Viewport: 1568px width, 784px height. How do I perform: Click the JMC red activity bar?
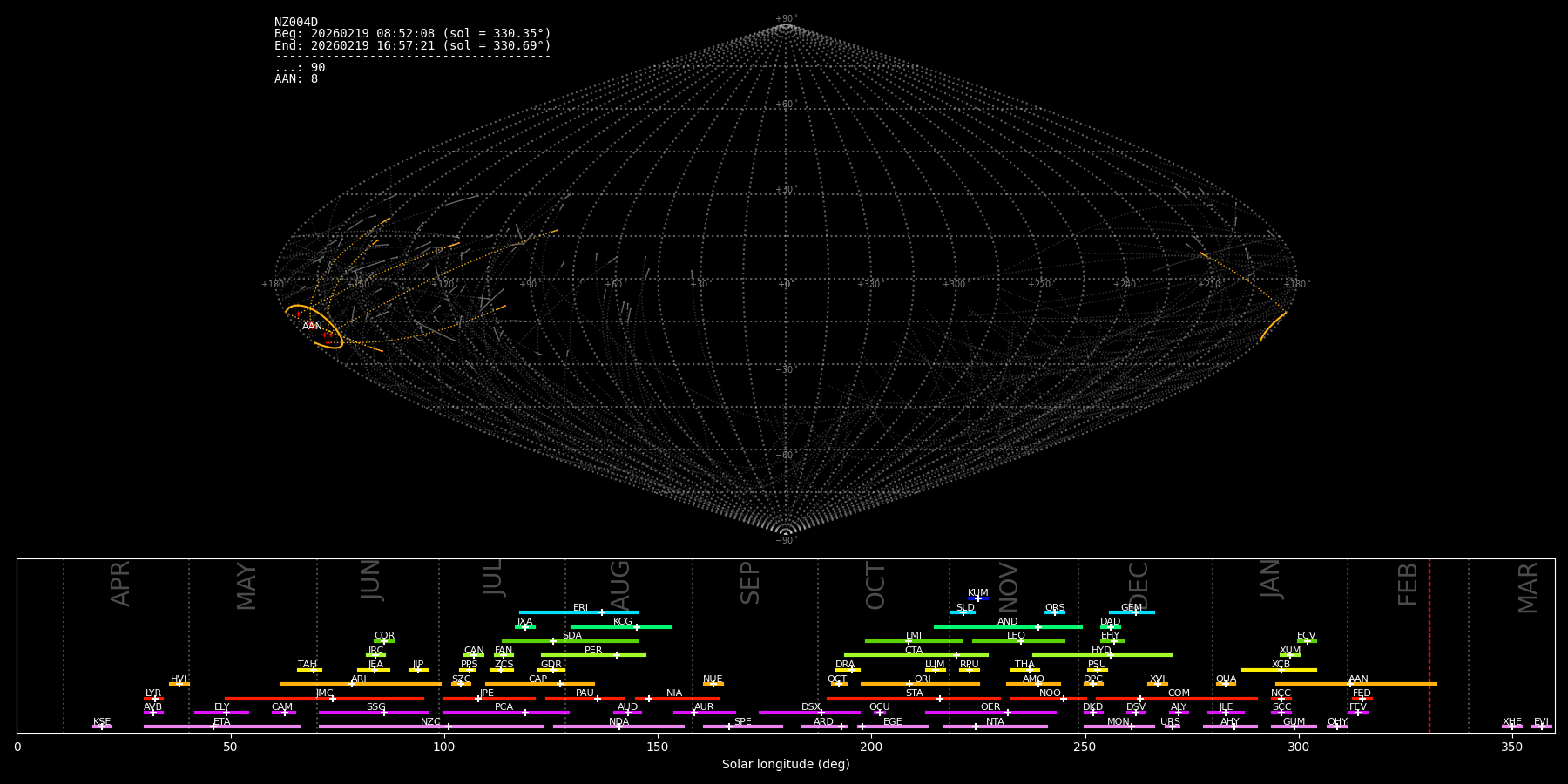point(325,699)
